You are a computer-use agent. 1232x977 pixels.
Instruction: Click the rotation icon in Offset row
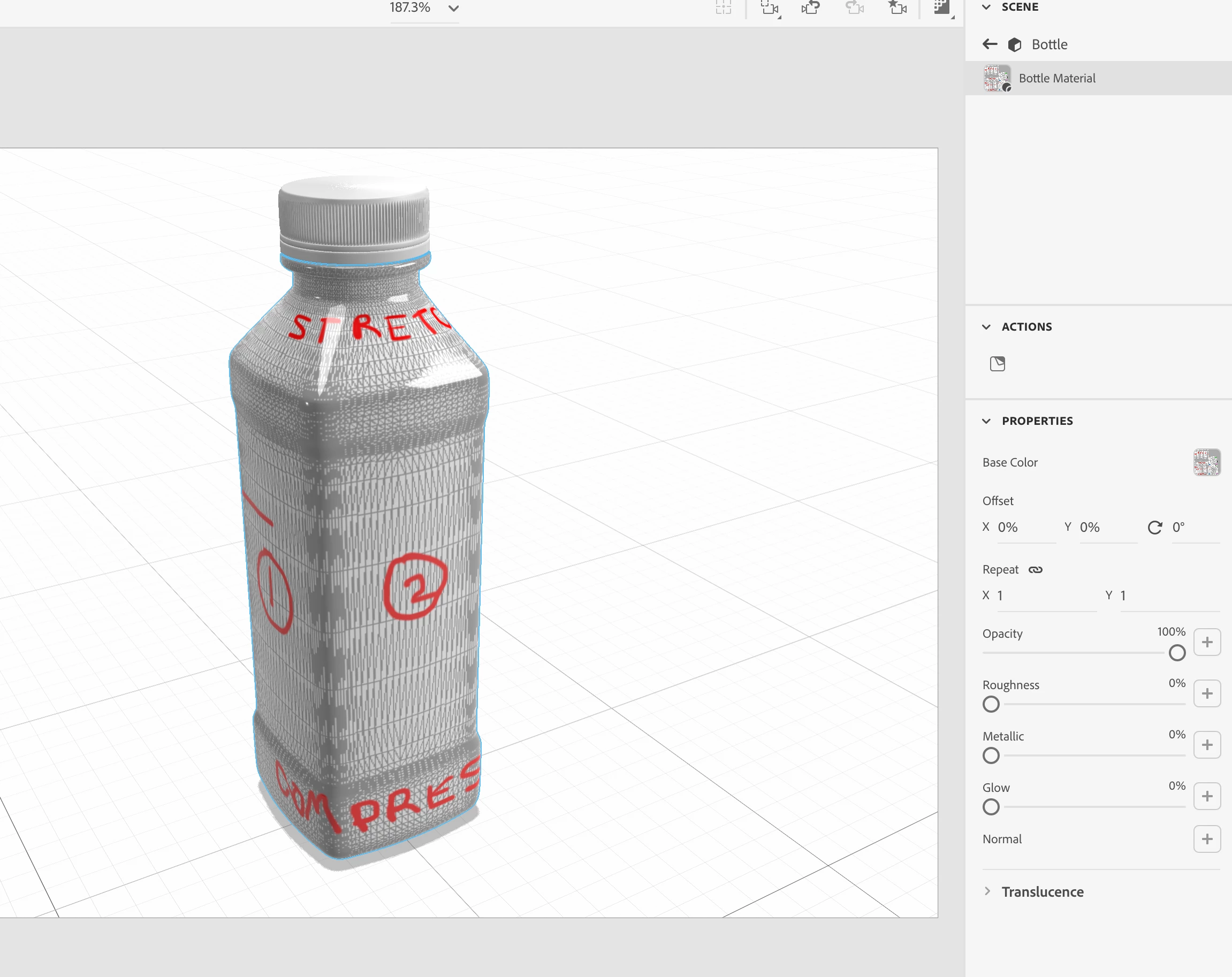coord(1154,528)
